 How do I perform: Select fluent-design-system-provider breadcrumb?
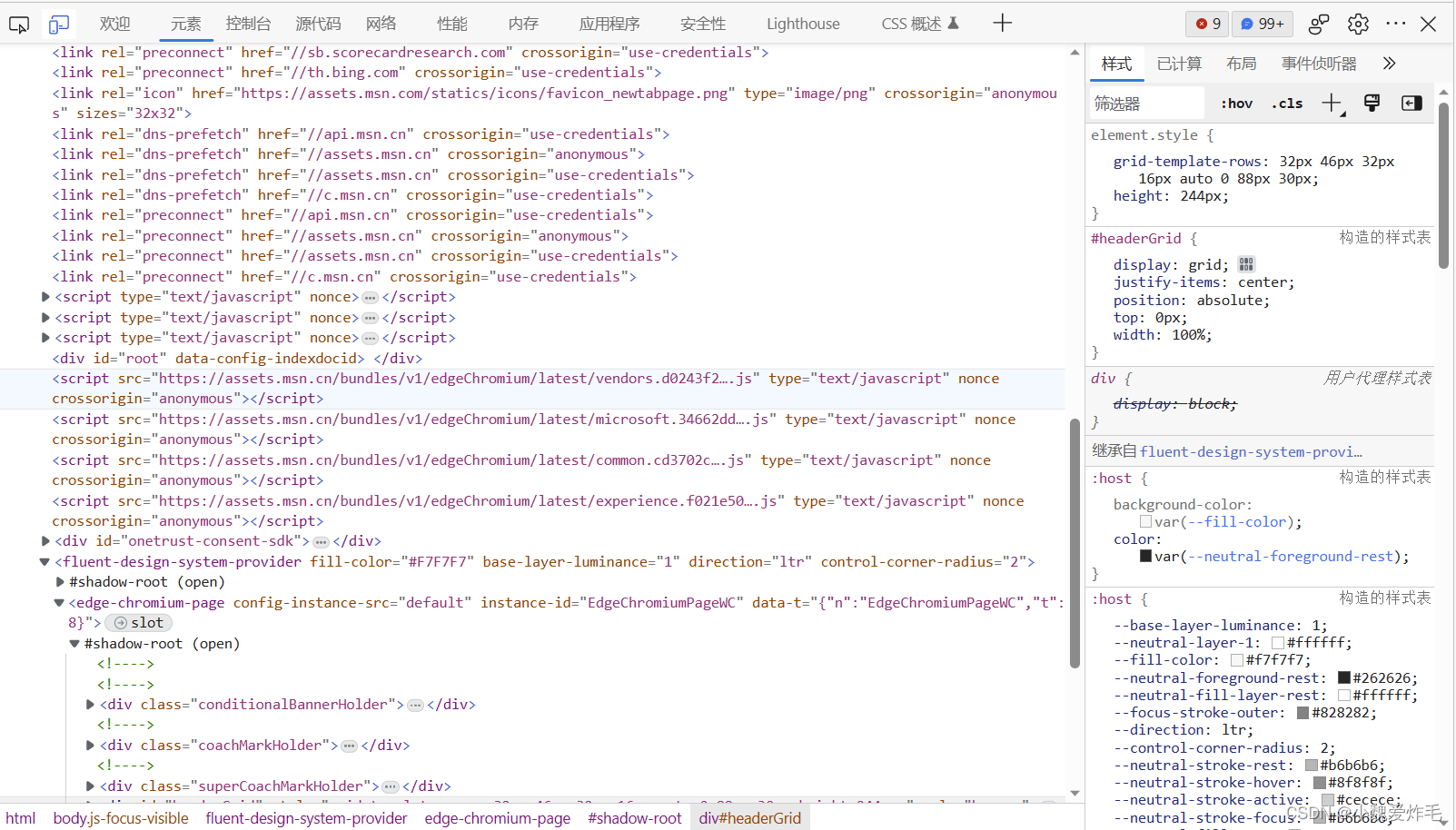[x=306, y=818]
